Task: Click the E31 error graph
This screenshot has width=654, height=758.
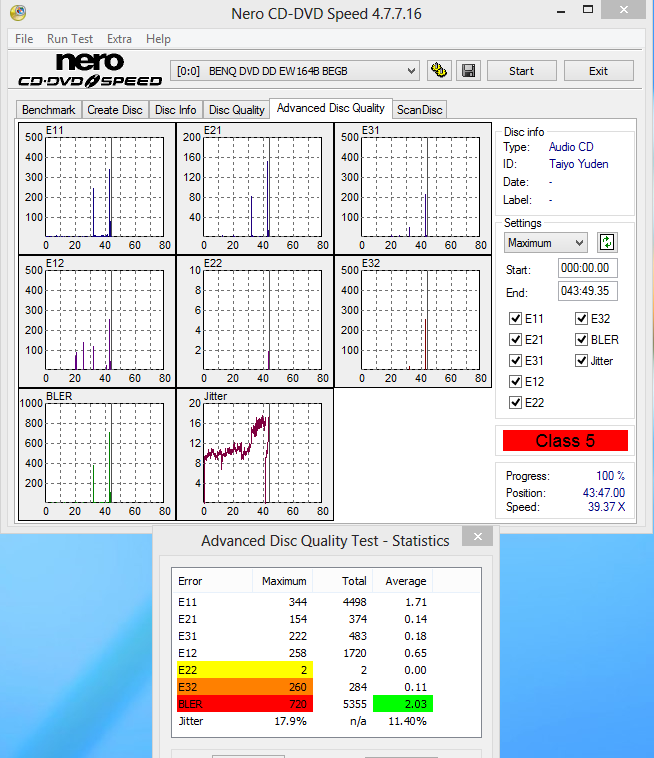Action: pyautogui.click(x=413, y=189)
